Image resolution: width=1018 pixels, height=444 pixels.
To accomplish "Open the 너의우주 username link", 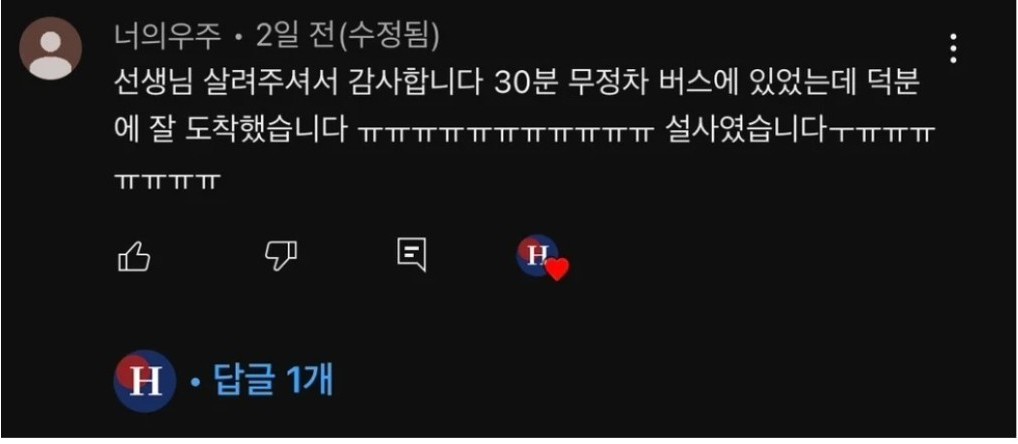I will 168,39.
